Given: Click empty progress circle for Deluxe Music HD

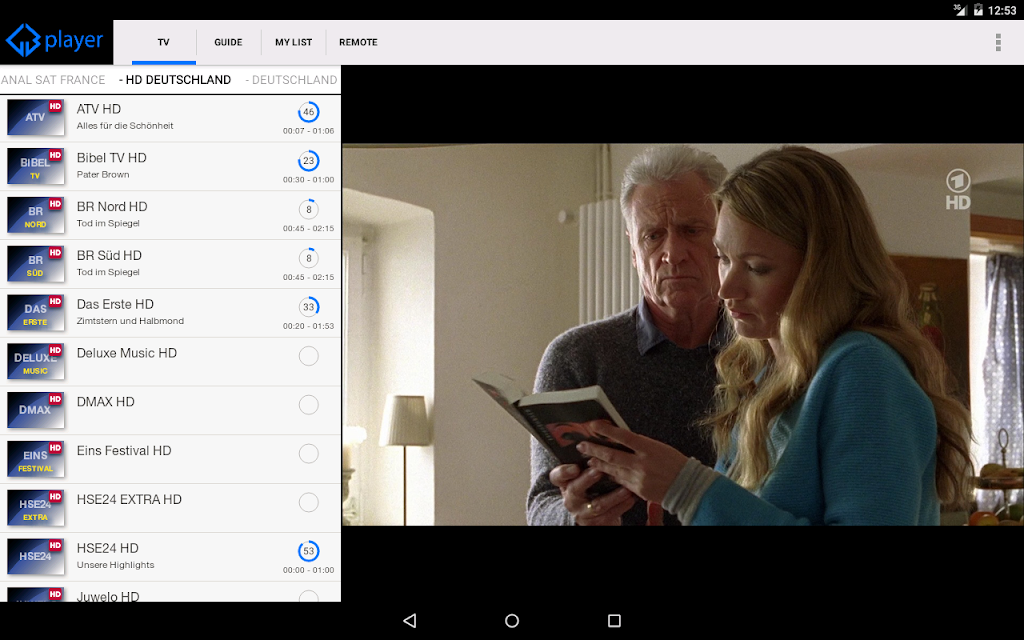Looking at the screenshot, I should coord(309,356).
